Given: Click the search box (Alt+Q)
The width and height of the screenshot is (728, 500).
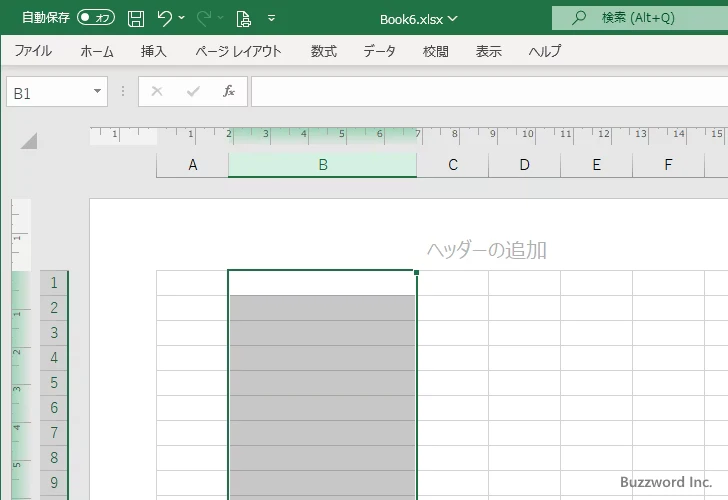Looking at the screenshot, I should (640, 18).
